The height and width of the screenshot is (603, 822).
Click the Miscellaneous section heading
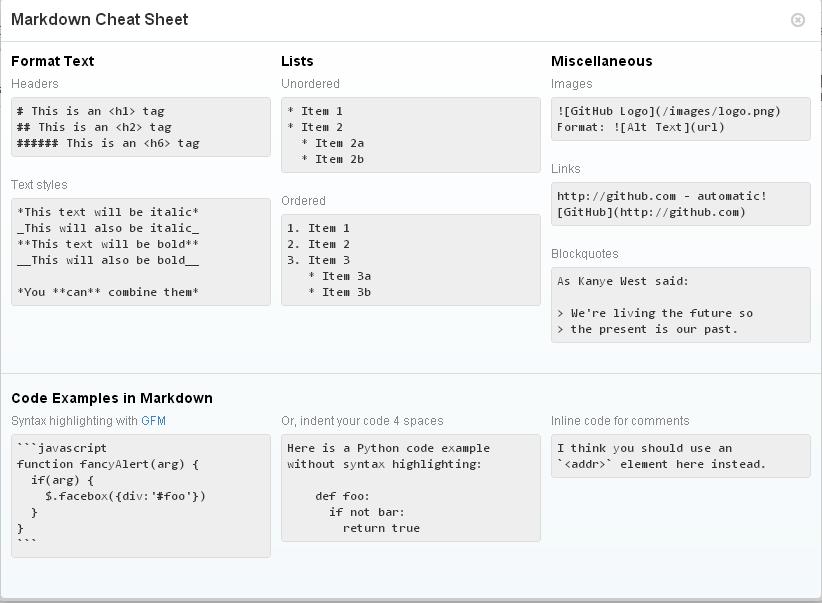point(601,61)
